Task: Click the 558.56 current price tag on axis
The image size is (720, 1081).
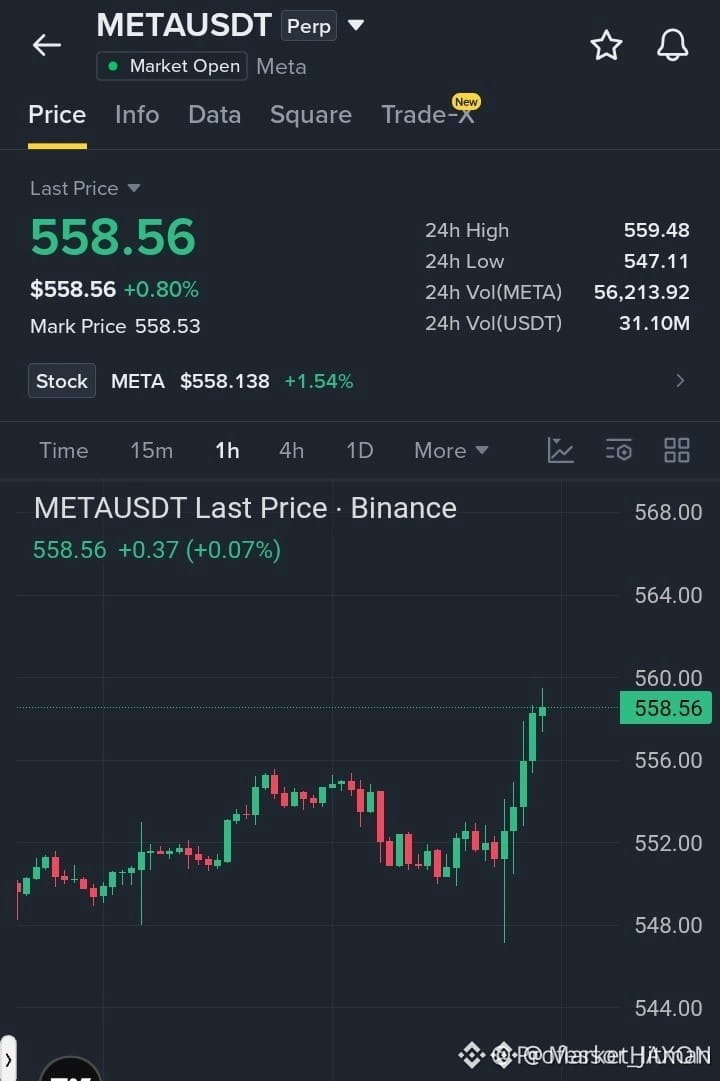Action: coord(666,707)
